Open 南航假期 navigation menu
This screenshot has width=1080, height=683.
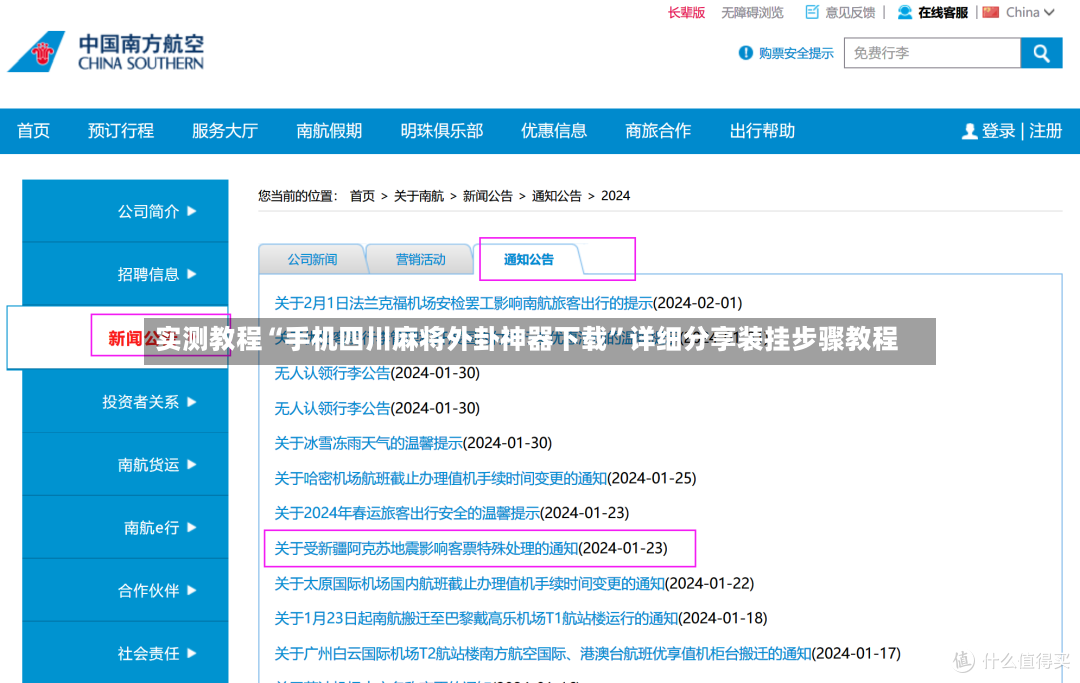(329, 131)
